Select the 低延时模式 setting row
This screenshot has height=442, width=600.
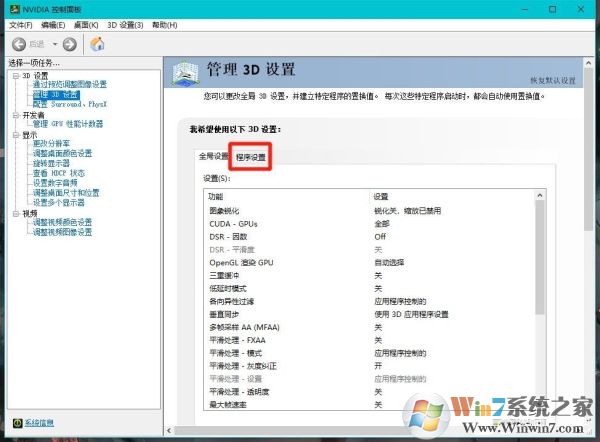(370, 289)
